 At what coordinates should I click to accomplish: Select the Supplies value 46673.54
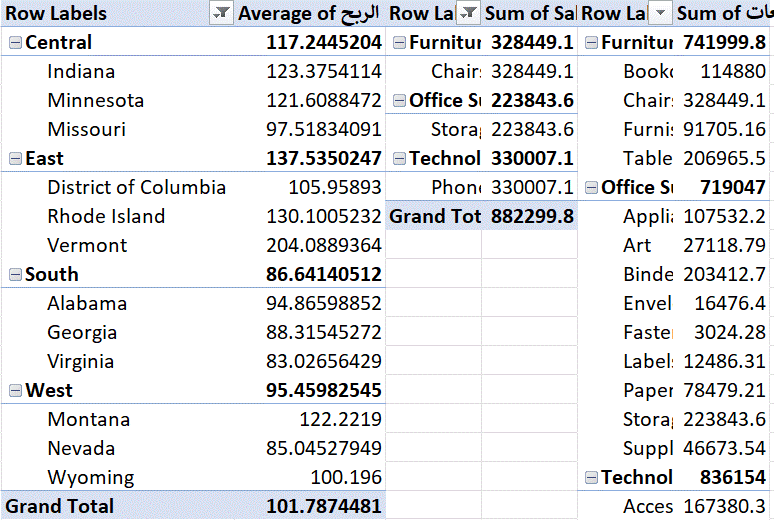tap(724, 449)
